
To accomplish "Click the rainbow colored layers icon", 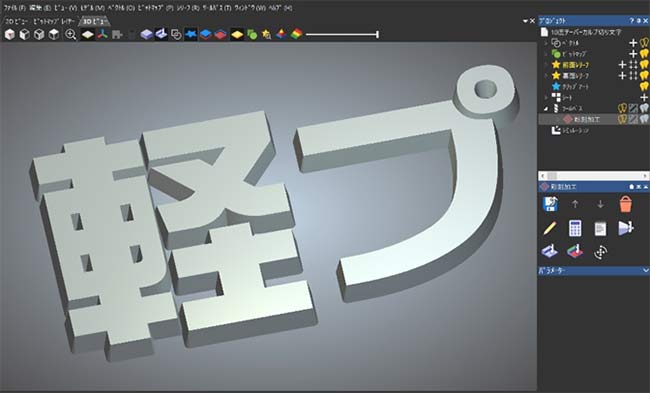I will pos(296,34).
